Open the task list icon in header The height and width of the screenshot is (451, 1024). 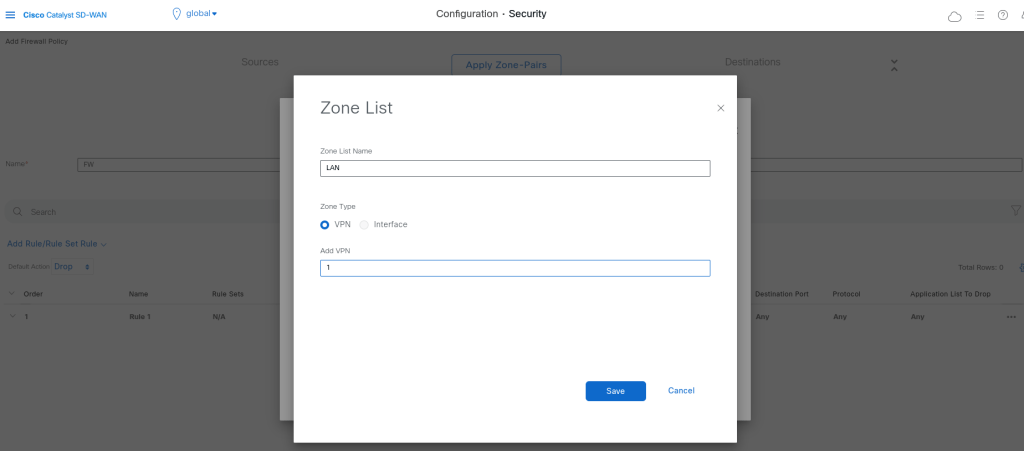tap(980, 15)
